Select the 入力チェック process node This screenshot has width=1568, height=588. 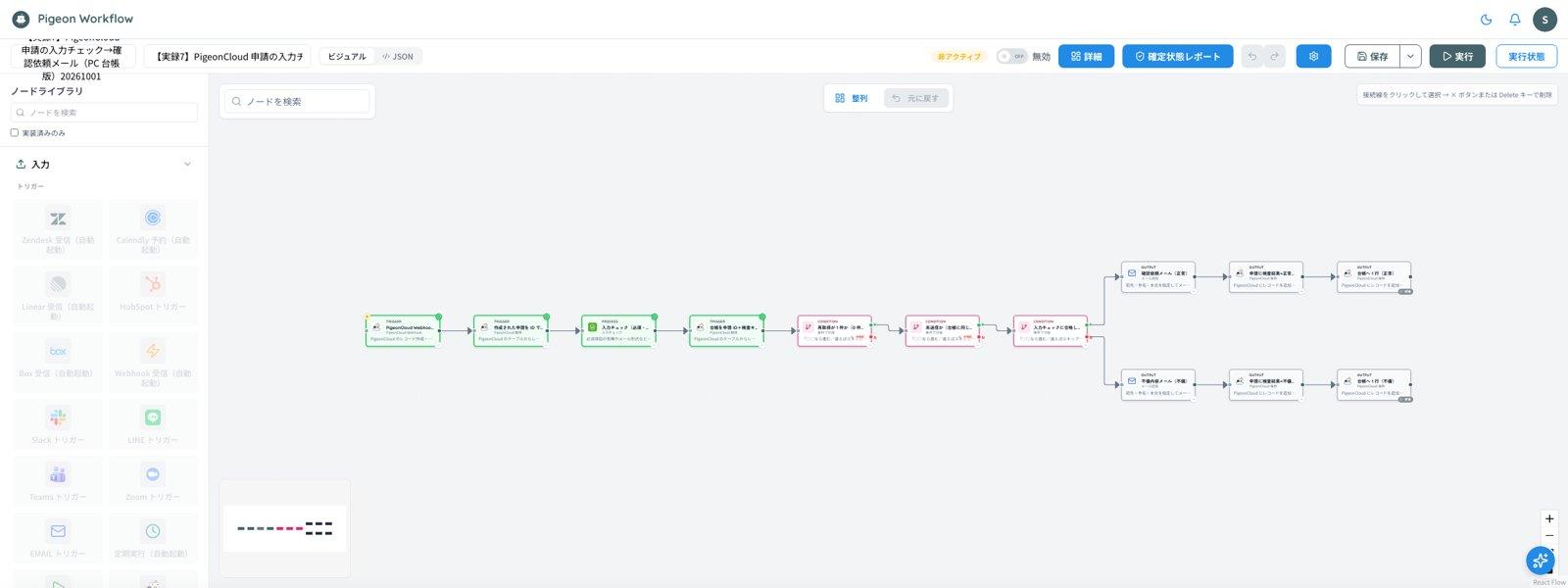618,330
